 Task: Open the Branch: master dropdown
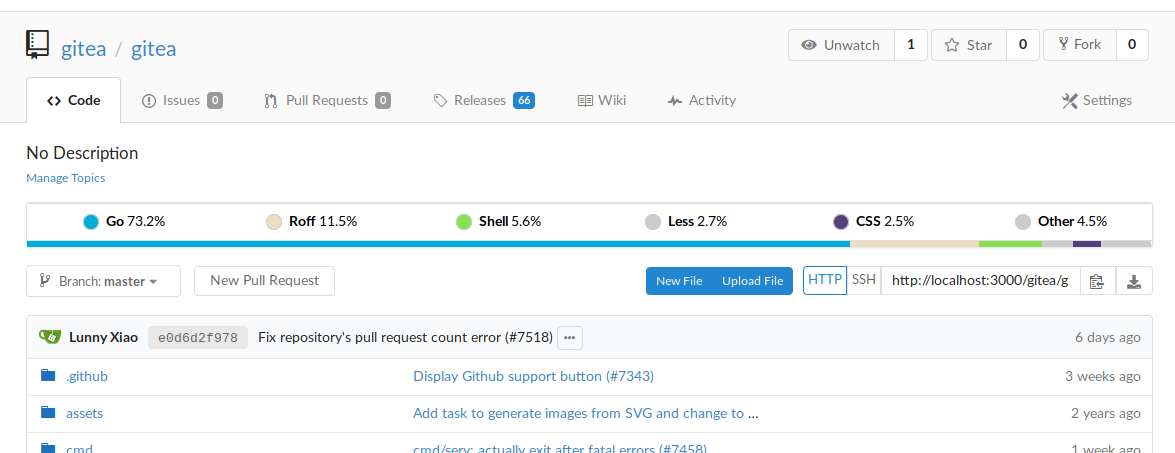click(103, 281)
